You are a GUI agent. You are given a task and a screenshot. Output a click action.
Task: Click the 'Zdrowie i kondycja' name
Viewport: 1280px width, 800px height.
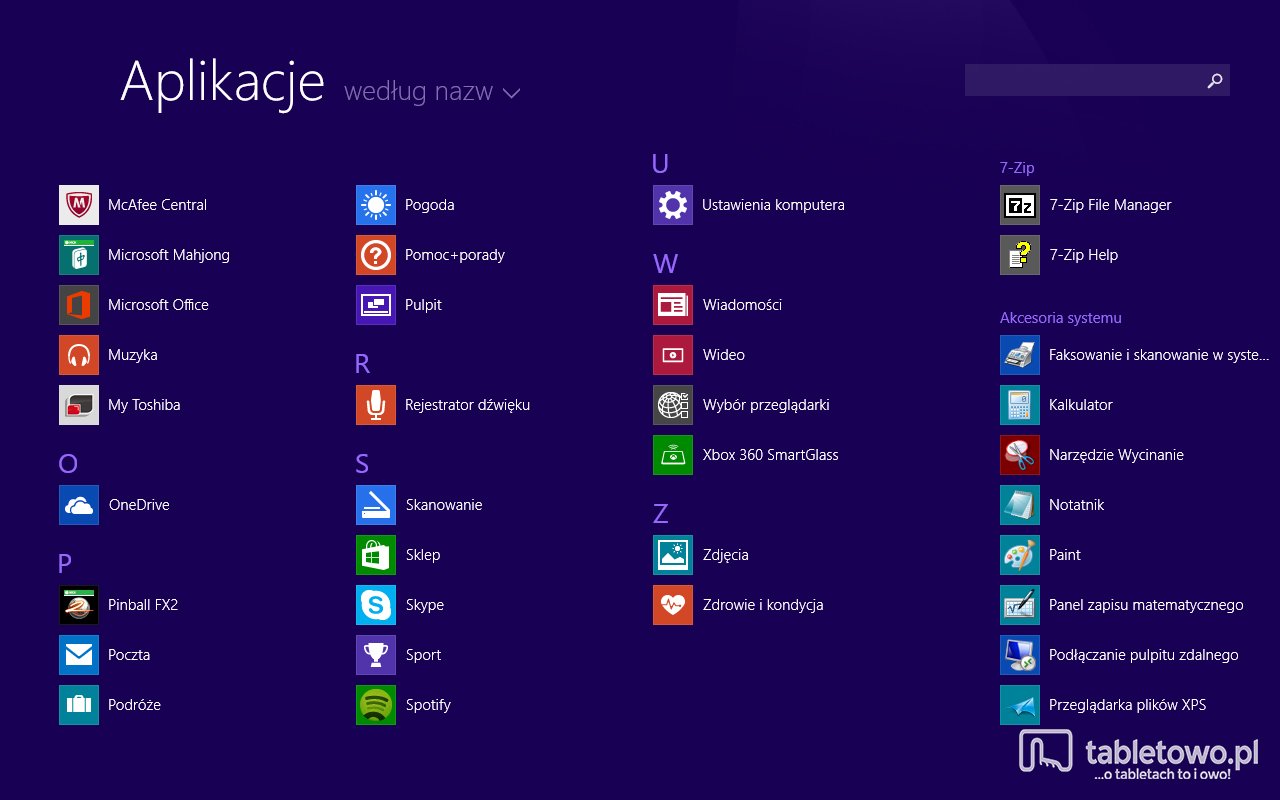pyautogui.click(x=763, y=605)
